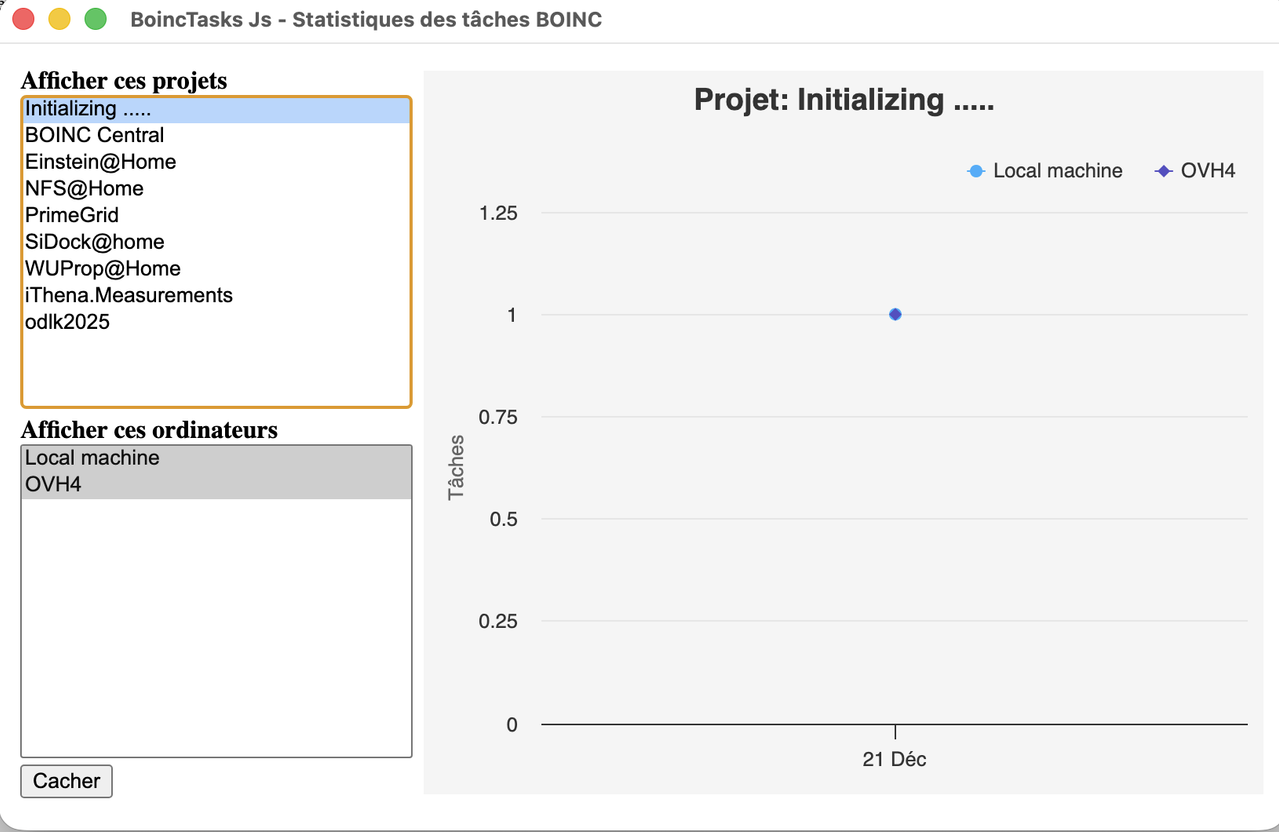The width and height of the screenshot is (1279, 832).
Task: Click the data point at value 1
Action: 895,314
